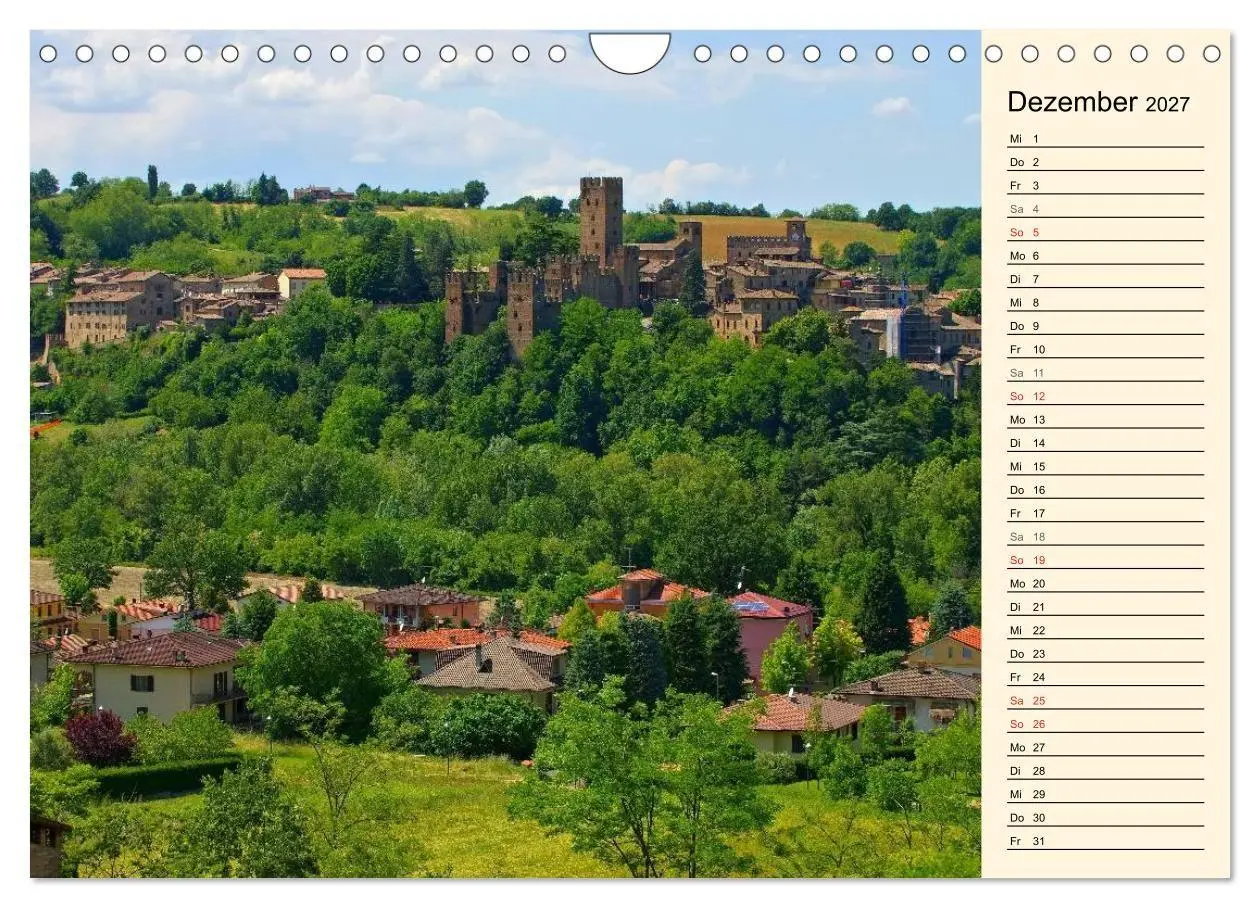
Task: Select the red row 'So 26'
Action: coord(1105,724)
